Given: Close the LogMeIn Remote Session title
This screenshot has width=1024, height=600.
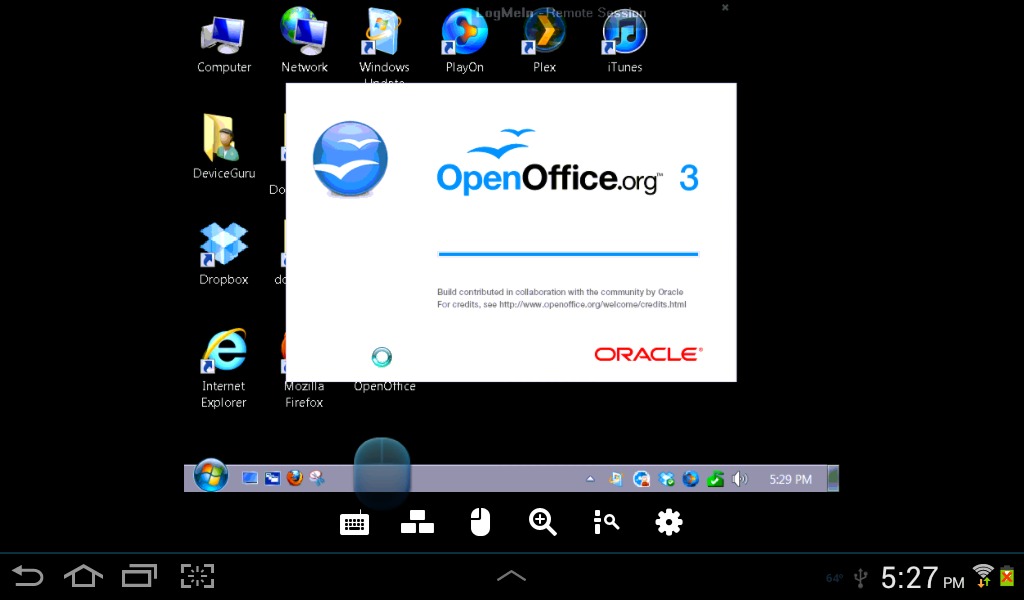Looking at the screenshot, I should click(x=725, y=8).
